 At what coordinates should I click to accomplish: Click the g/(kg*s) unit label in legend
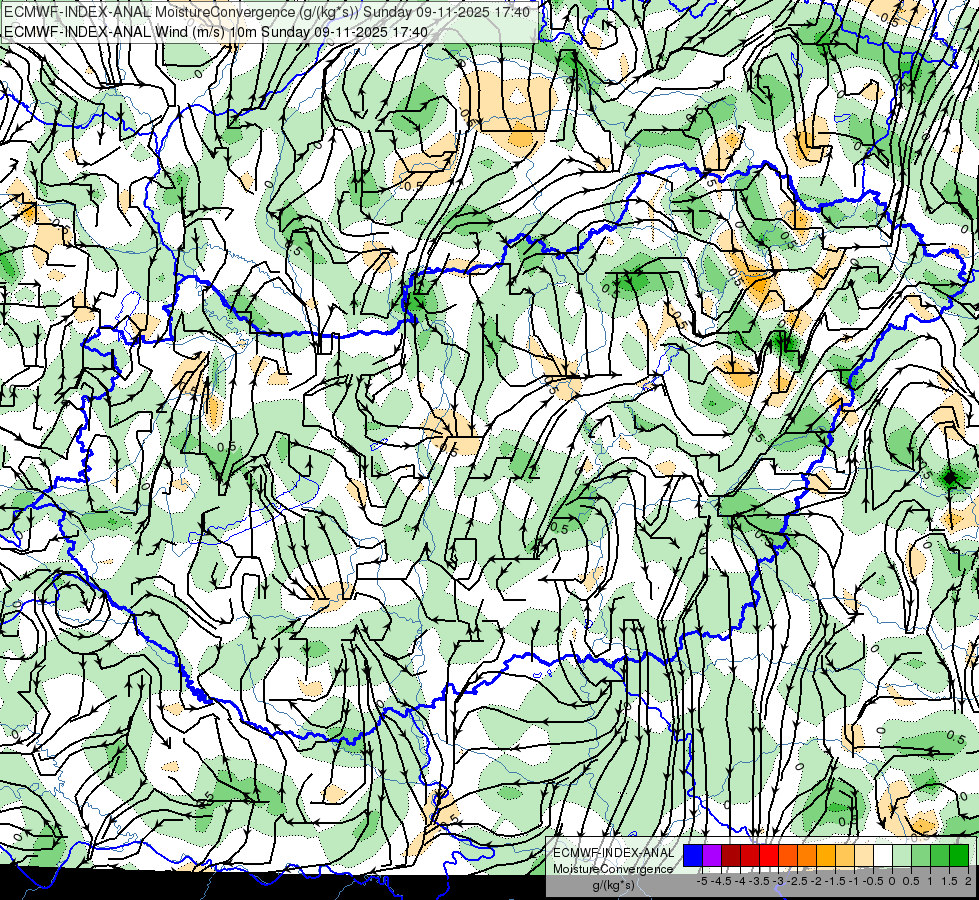614,885
